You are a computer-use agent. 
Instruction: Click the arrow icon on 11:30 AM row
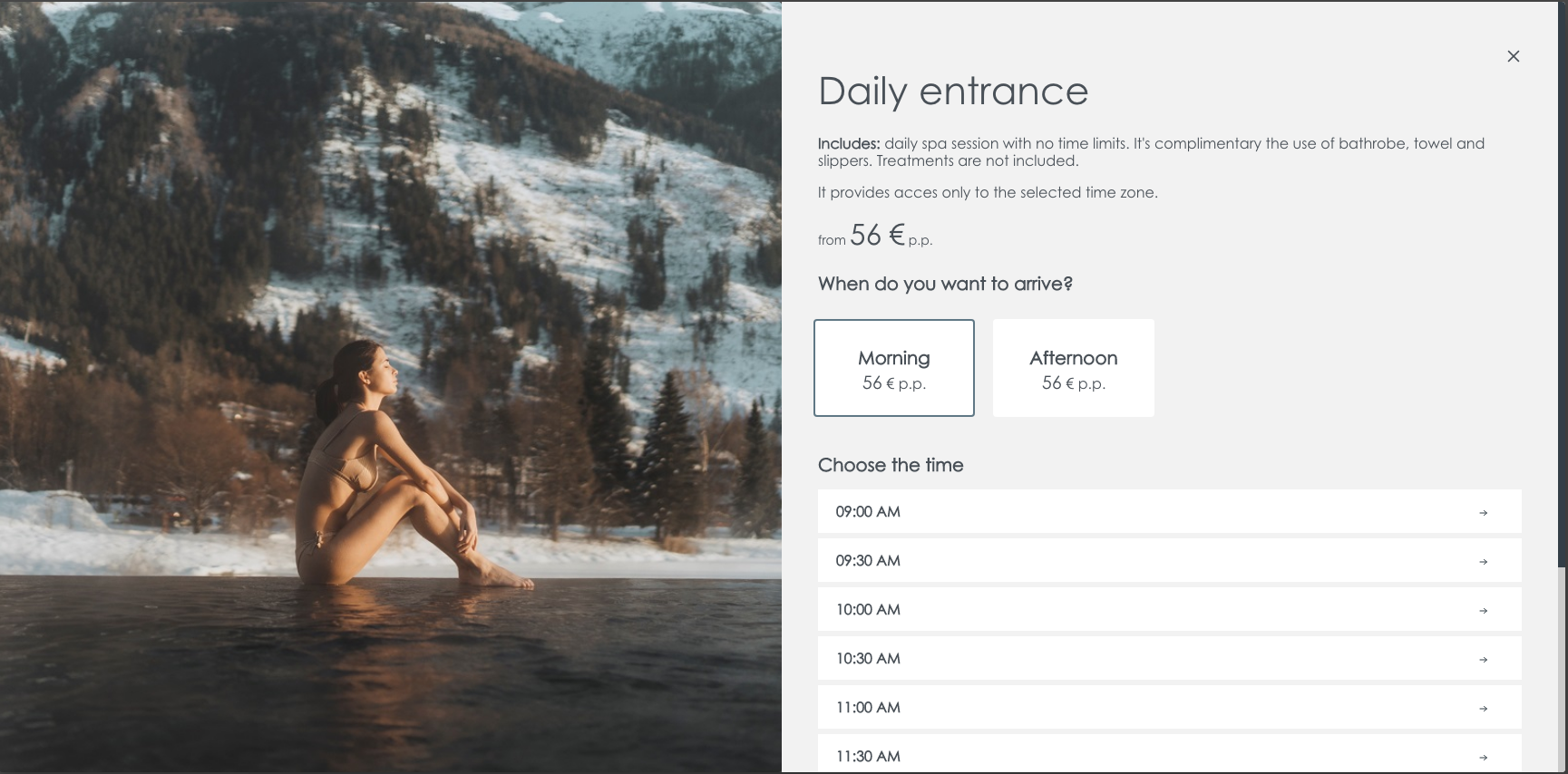[1484, 758]
